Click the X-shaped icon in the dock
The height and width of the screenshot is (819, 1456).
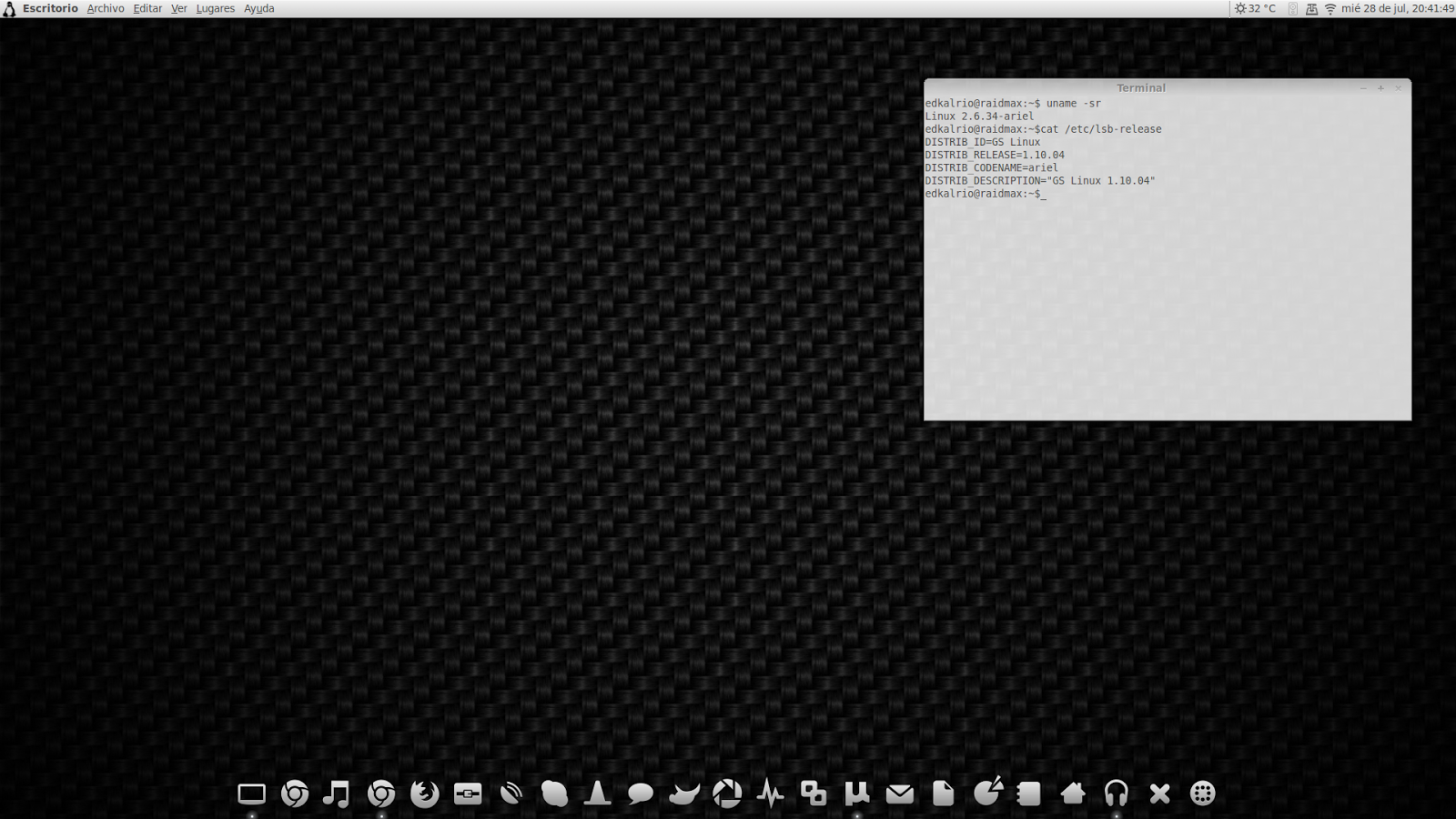(1159, 794)
